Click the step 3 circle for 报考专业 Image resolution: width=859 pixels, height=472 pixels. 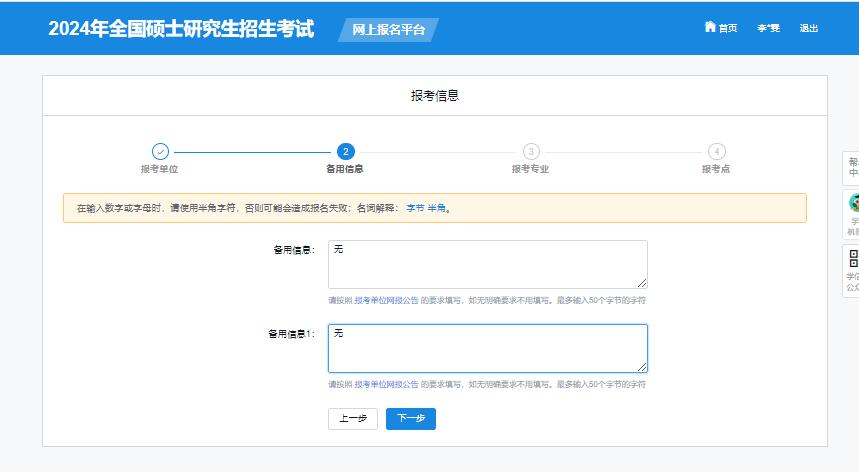pyautogui.click(x=531, y=152)
